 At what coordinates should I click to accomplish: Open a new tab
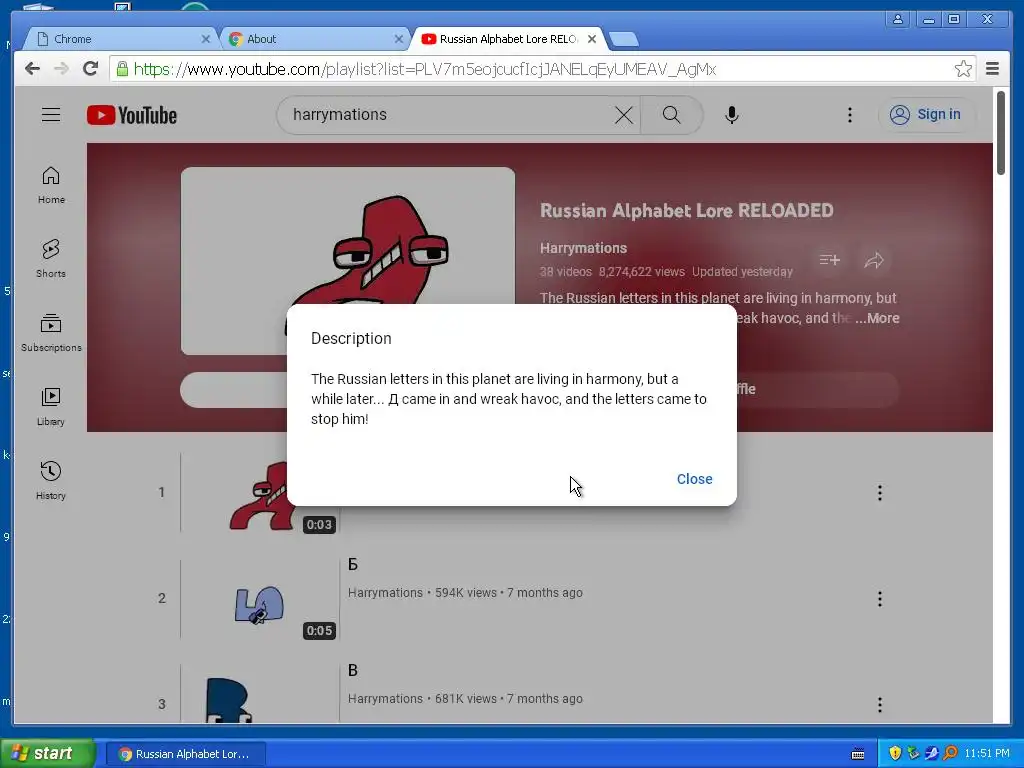click(624, 40)
